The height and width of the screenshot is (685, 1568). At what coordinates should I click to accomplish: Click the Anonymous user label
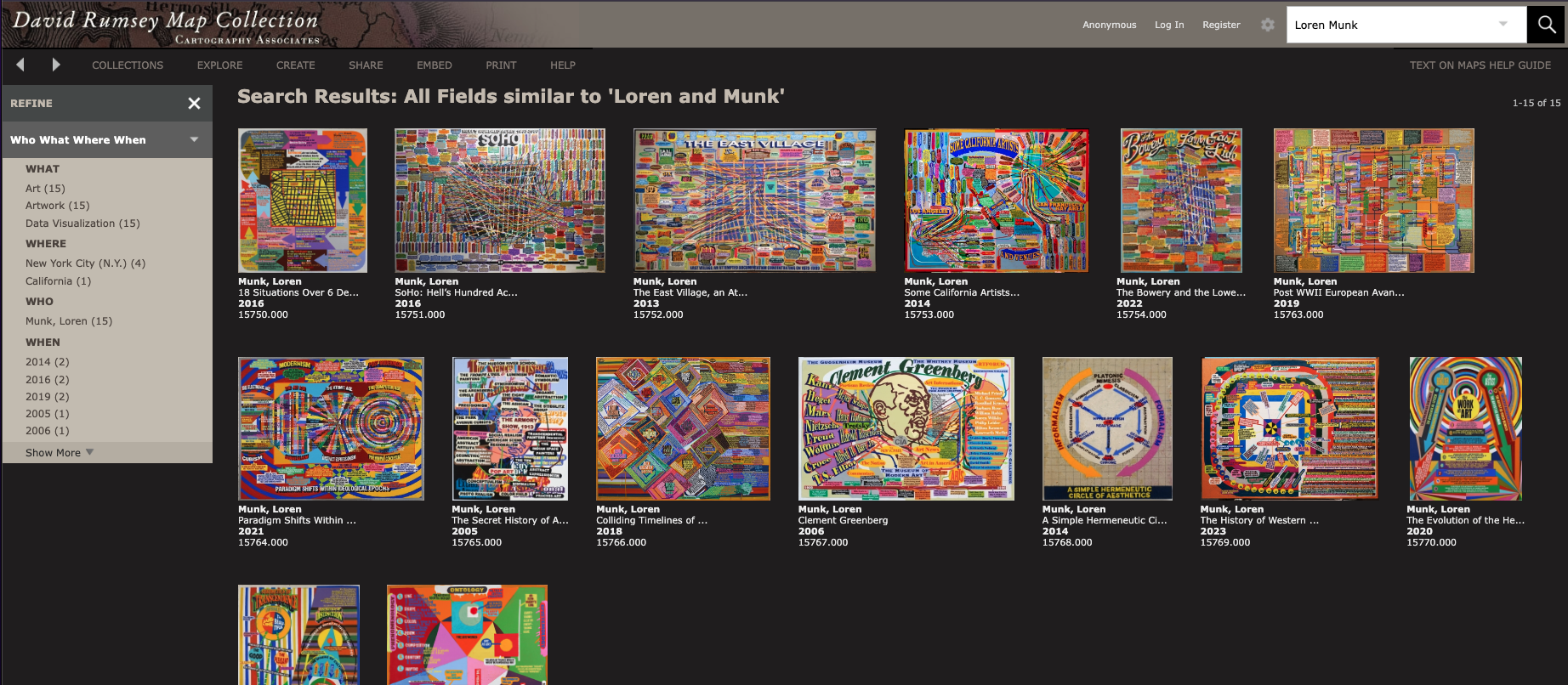point(1109,25)
